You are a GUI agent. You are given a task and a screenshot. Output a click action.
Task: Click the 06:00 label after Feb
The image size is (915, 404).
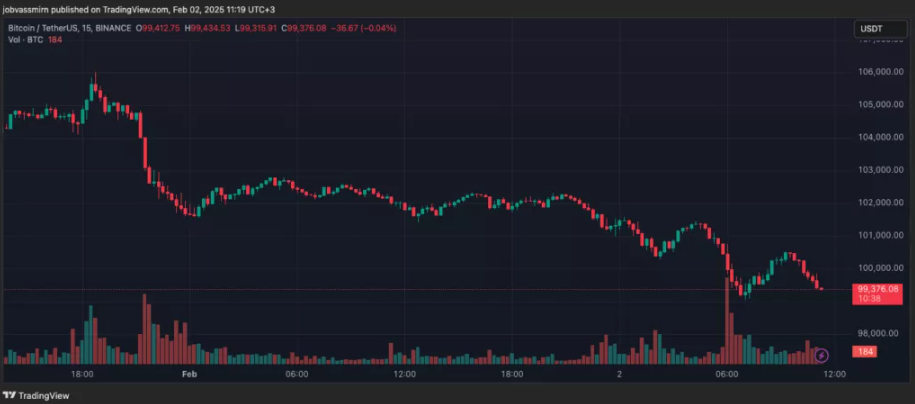point(297,374)
